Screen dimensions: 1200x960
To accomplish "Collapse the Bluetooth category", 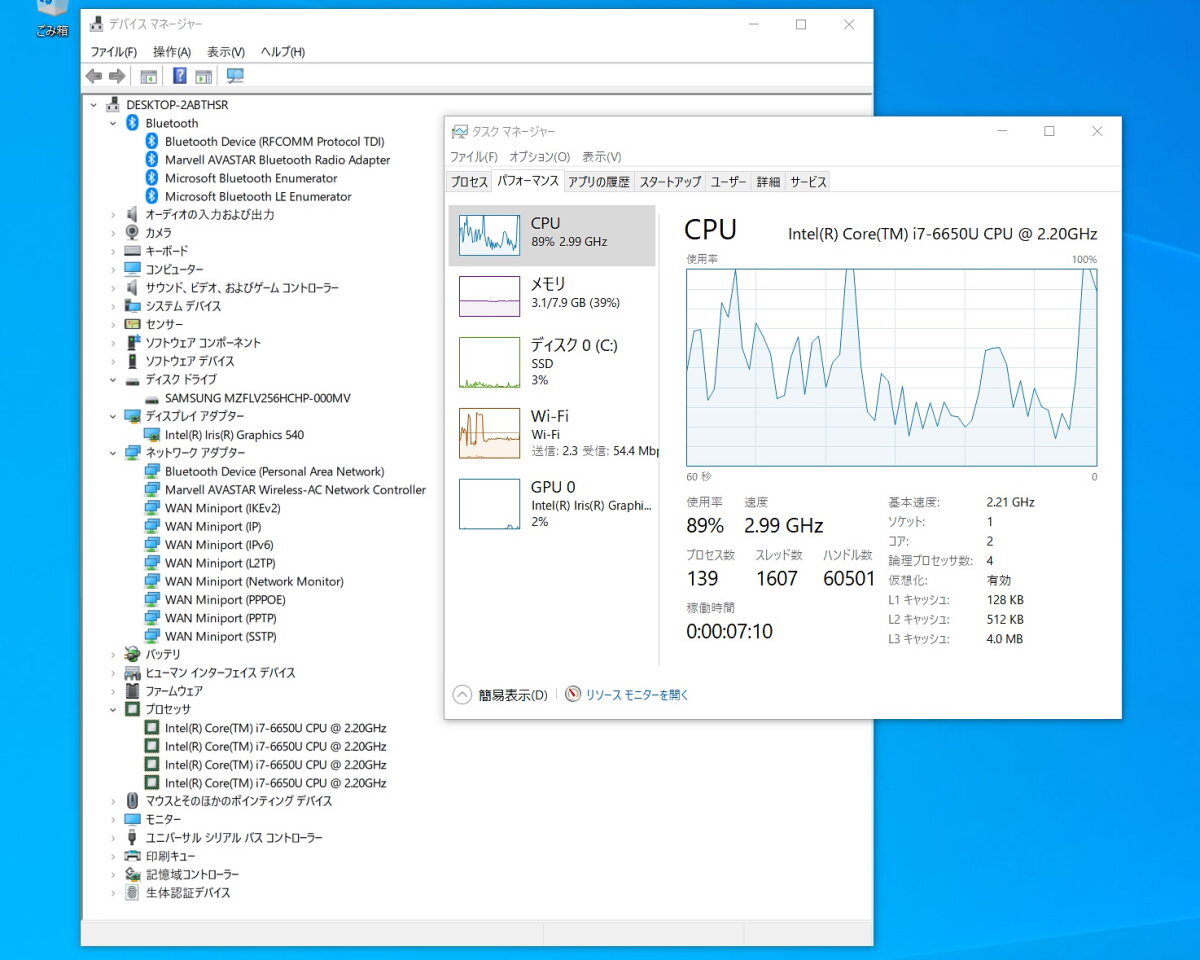I will pyautogui.click(x=113, y=123).
